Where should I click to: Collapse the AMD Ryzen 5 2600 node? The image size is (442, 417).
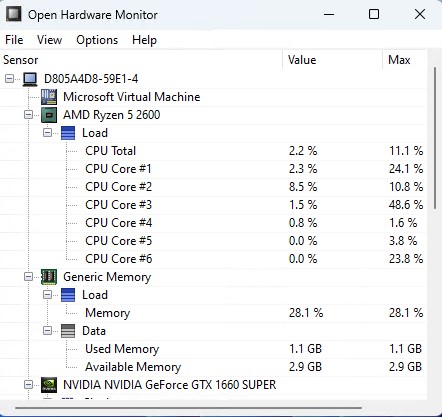29,115
